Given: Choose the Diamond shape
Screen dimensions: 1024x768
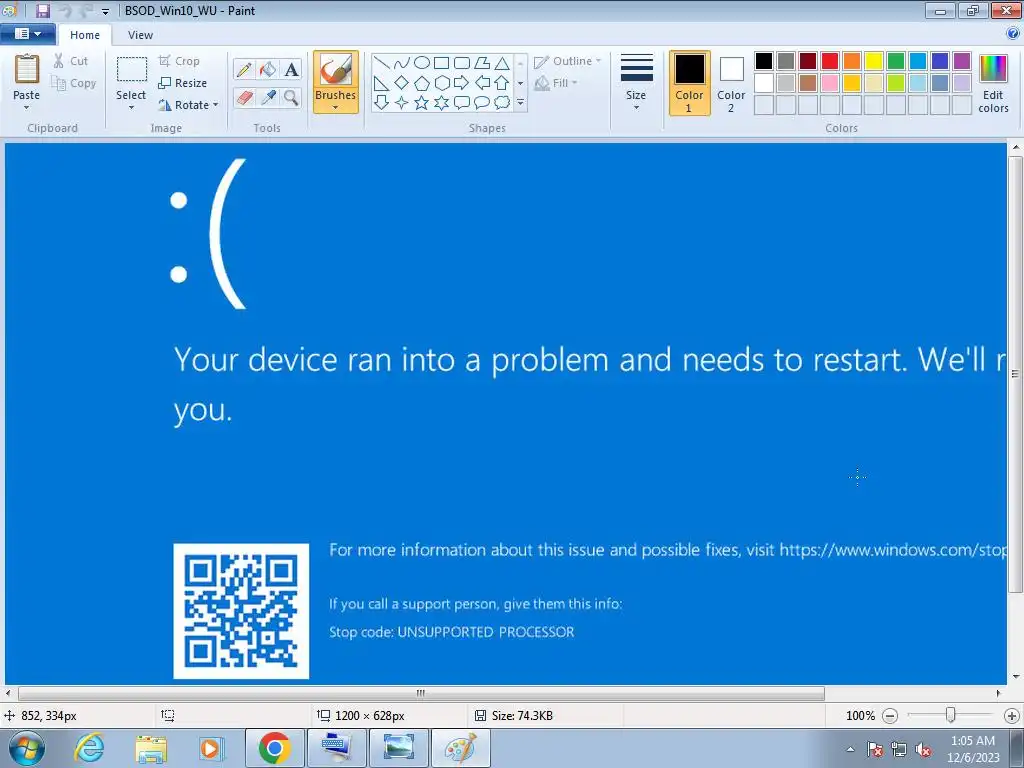Looking at the screenshot, I should pyautogui.click(x=402, y=83).
